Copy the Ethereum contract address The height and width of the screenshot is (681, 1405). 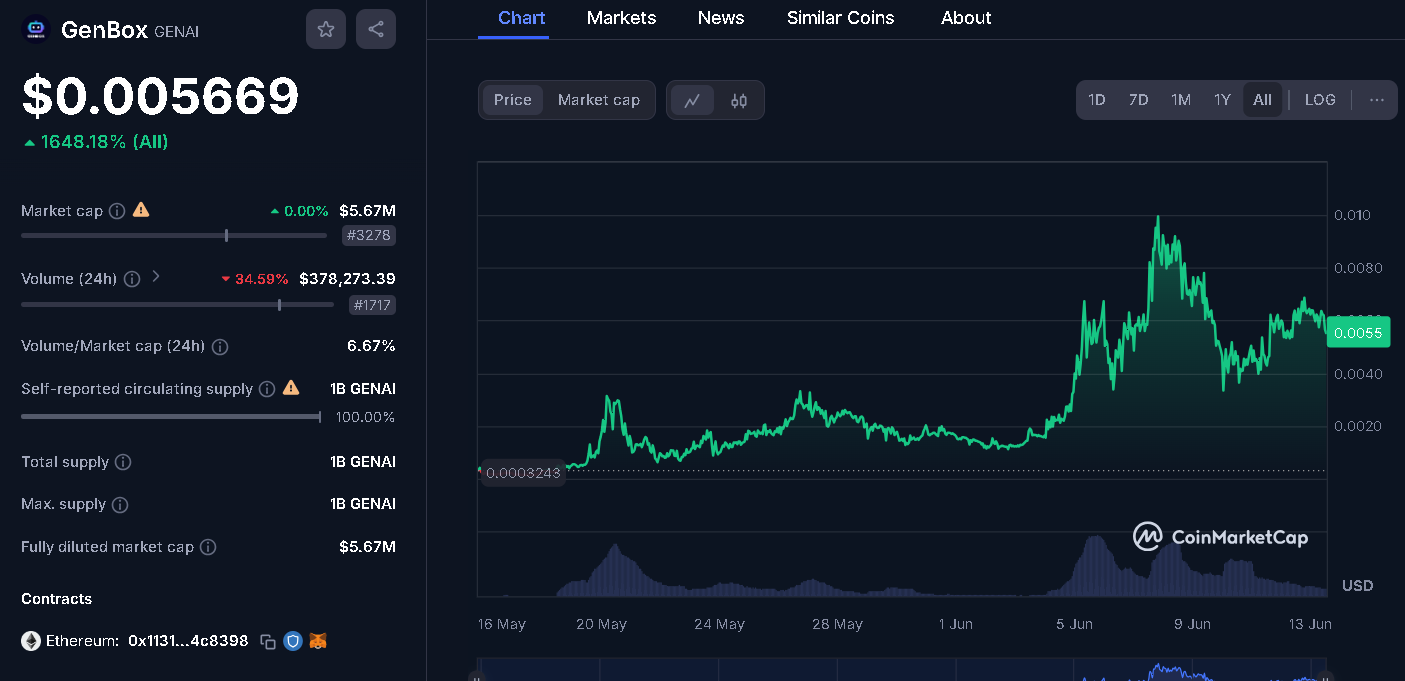click(268, 641)
